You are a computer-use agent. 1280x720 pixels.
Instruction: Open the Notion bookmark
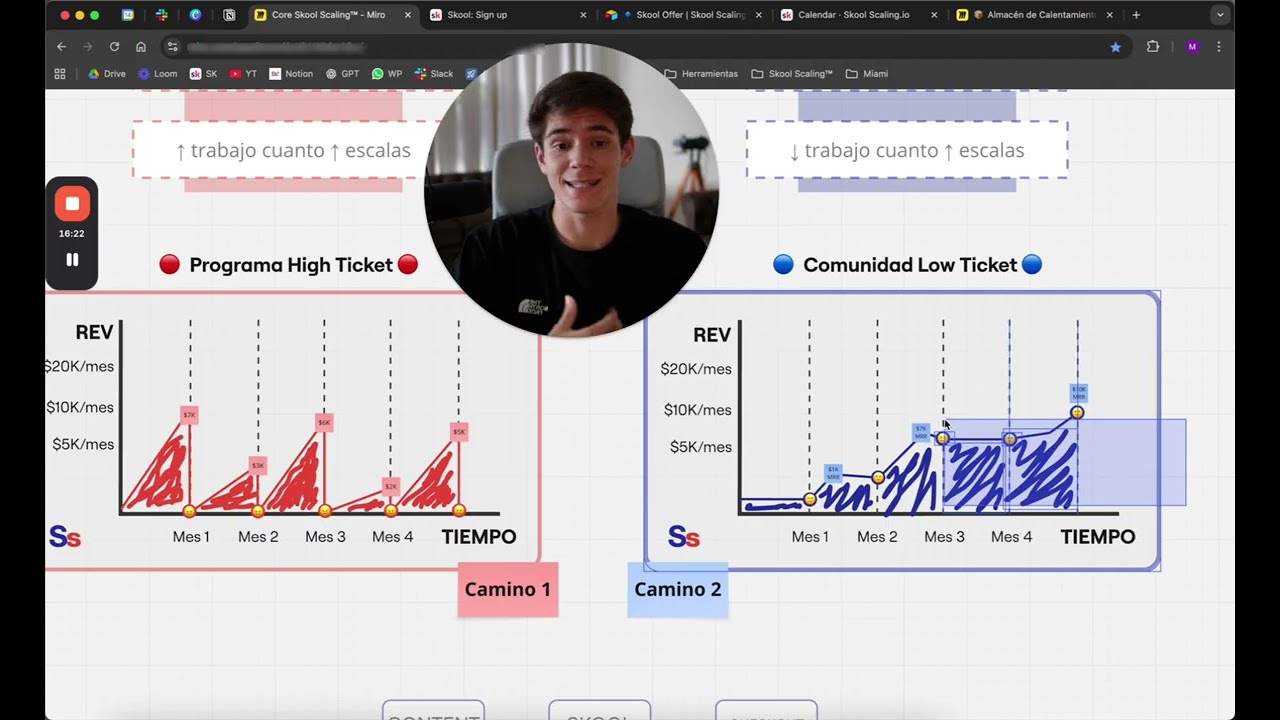(x=290, y=74)
